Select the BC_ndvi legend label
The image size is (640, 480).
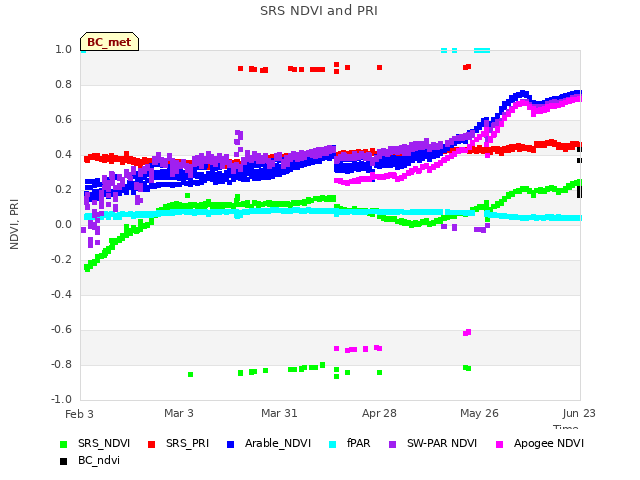point(99,461)
